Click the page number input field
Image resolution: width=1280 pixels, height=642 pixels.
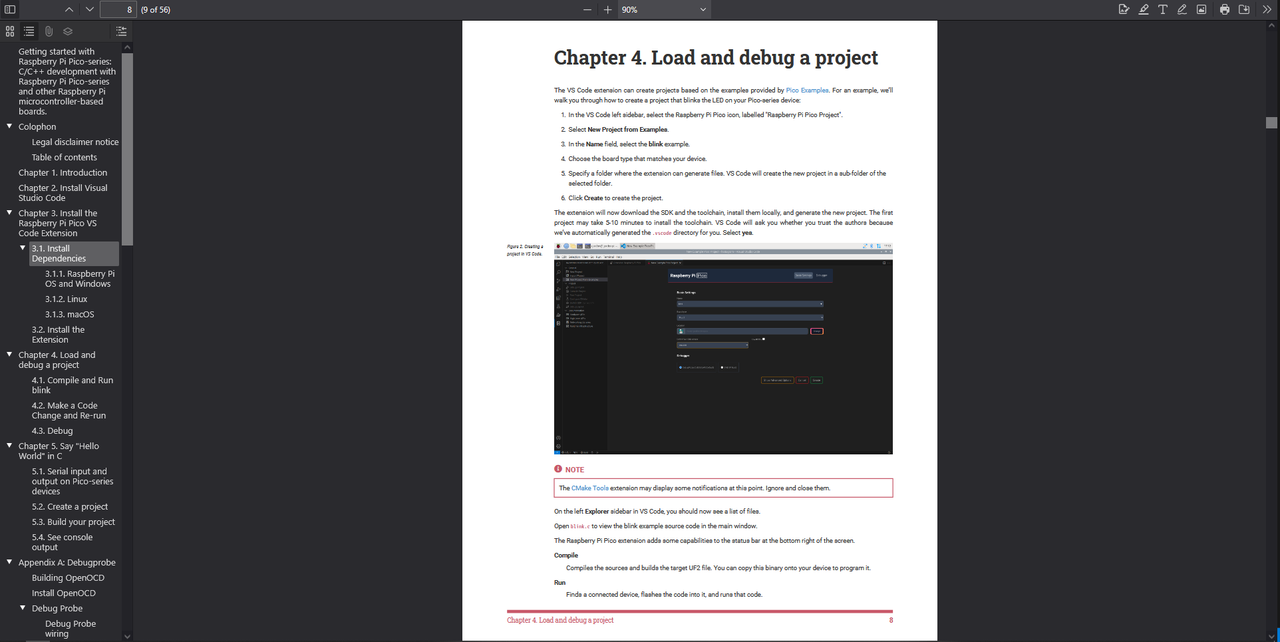(119, 9)
